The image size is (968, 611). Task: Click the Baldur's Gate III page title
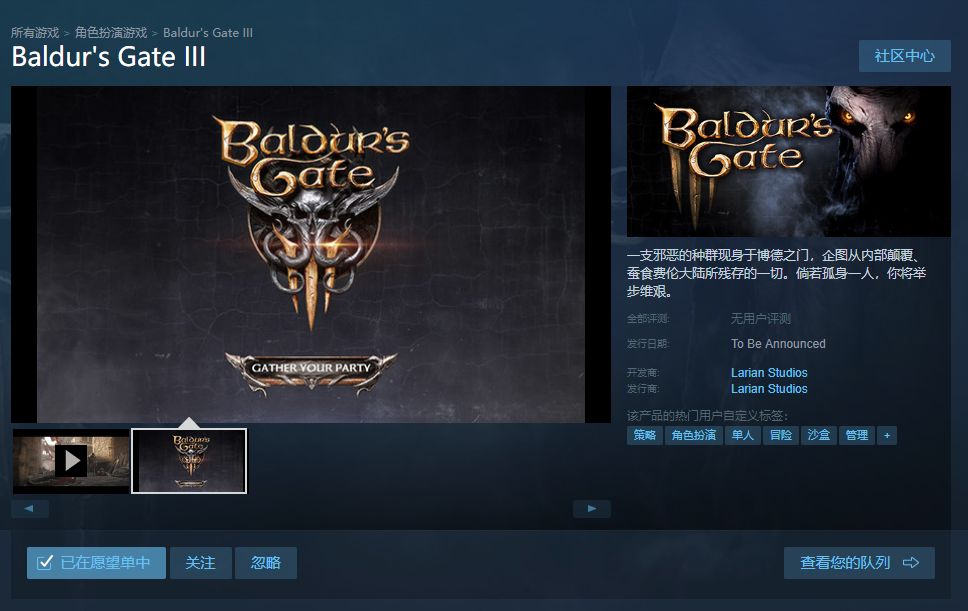[109, 57]
